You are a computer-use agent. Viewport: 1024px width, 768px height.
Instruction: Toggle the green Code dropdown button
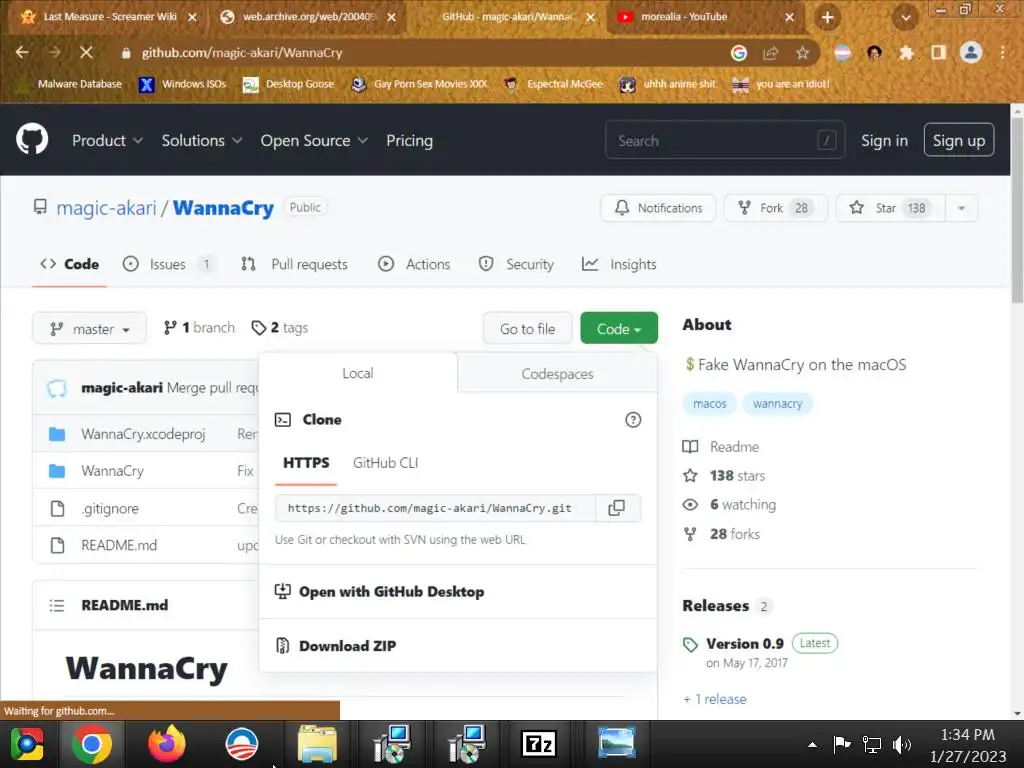(x=618, y=328)
